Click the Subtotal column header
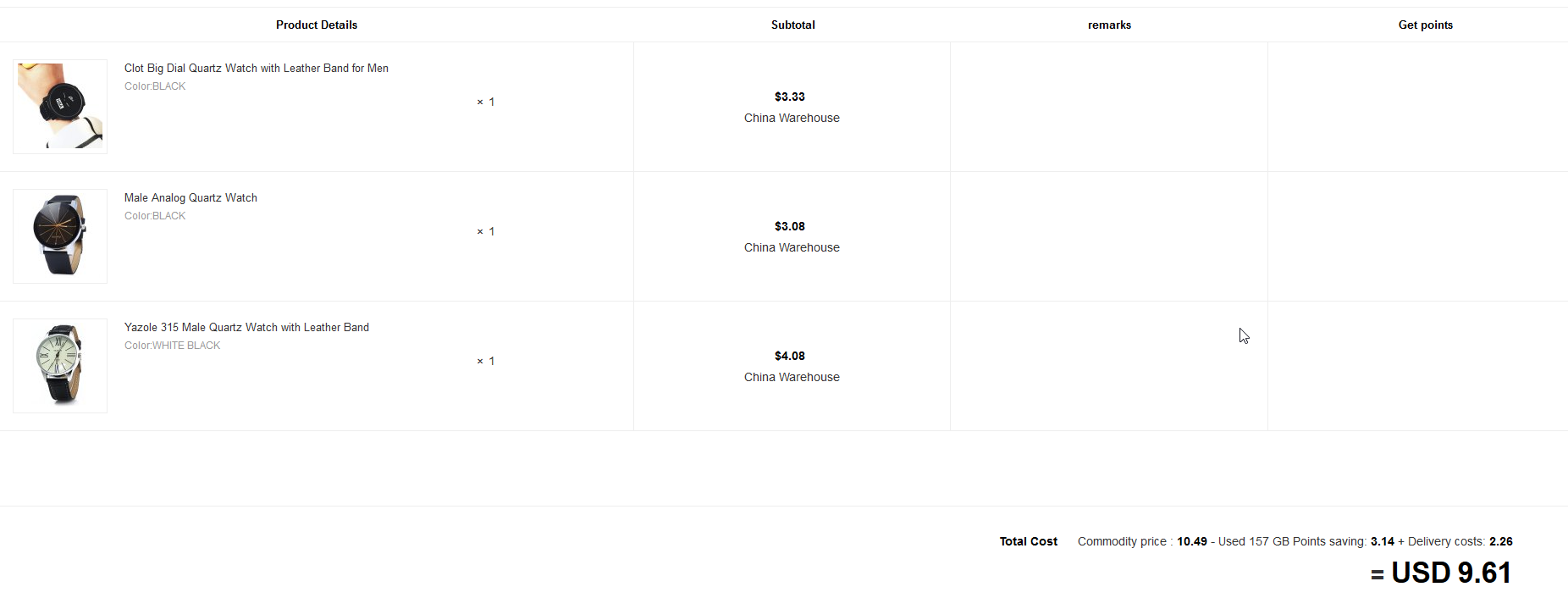Screen dimensions: 1568x598 pos(792,25)
